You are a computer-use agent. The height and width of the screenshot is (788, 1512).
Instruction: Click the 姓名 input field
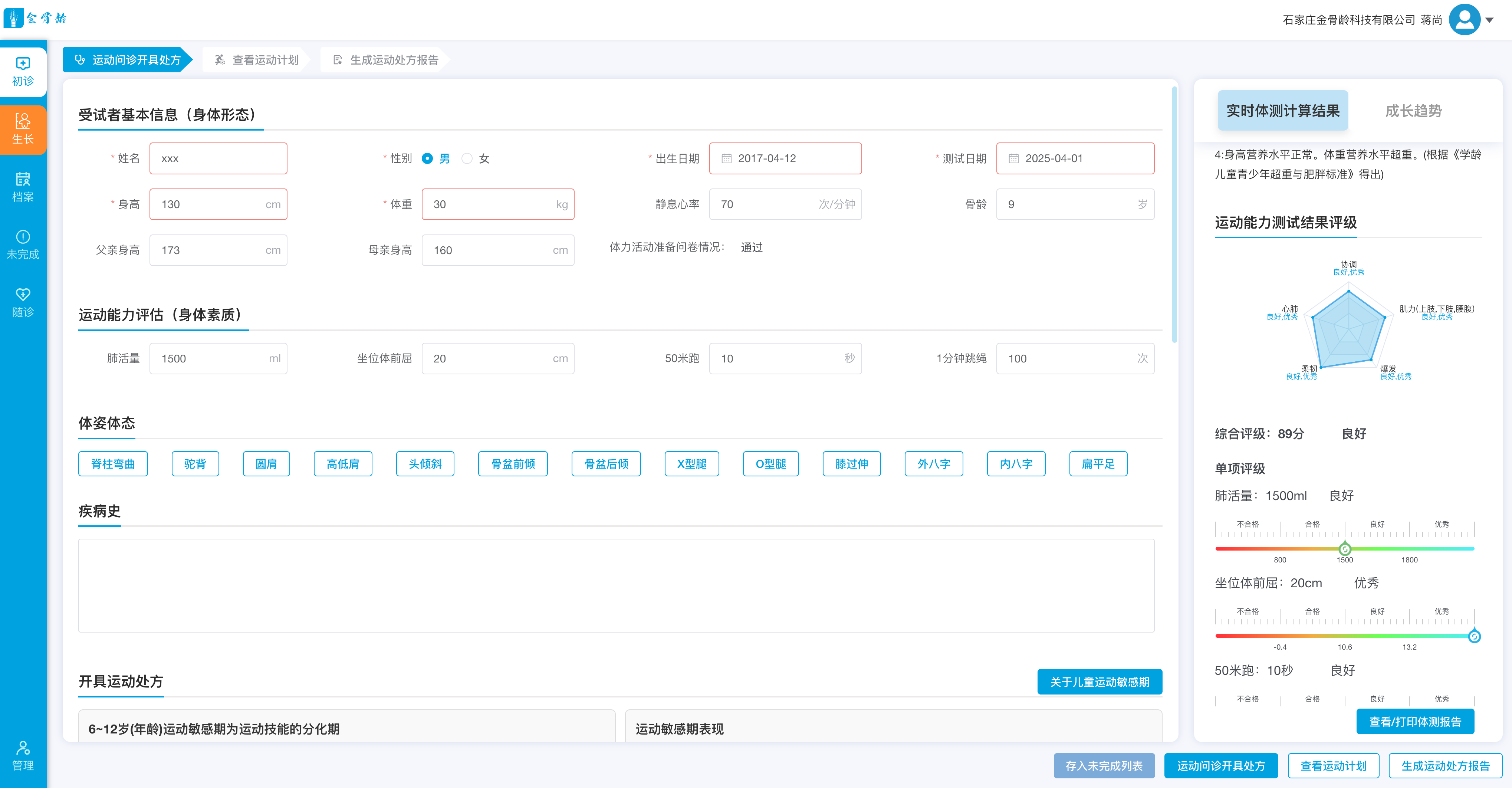[218, 158]
